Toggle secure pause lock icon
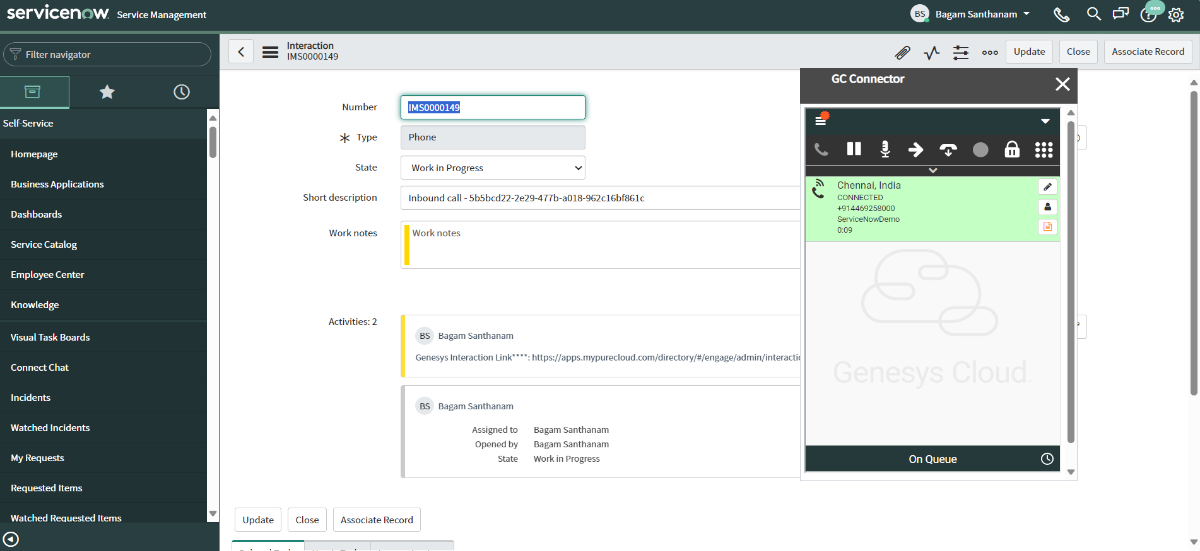Screen dimensions: 1200x551 click(x=1012, y=149)
